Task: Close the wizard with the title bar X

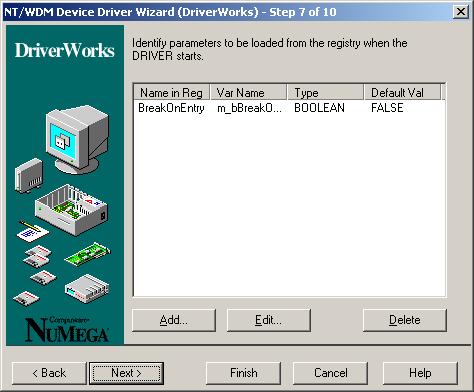Action: point(461,12)
